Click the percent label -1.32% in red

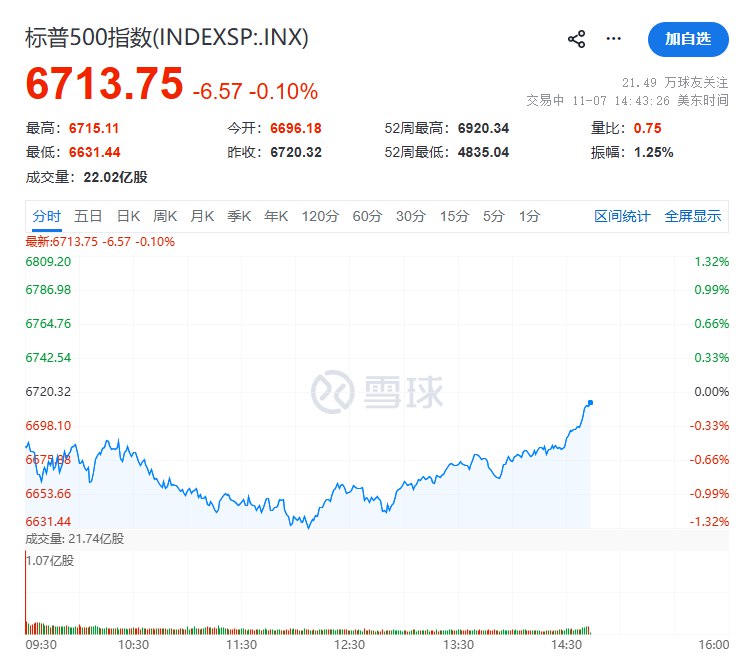point(709,522)
